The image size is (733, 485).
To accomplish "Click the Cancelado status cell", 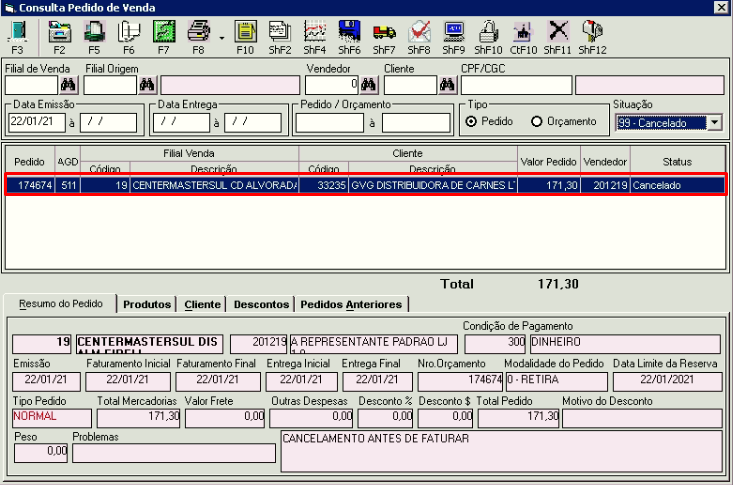I will click(x=677, y=185).
